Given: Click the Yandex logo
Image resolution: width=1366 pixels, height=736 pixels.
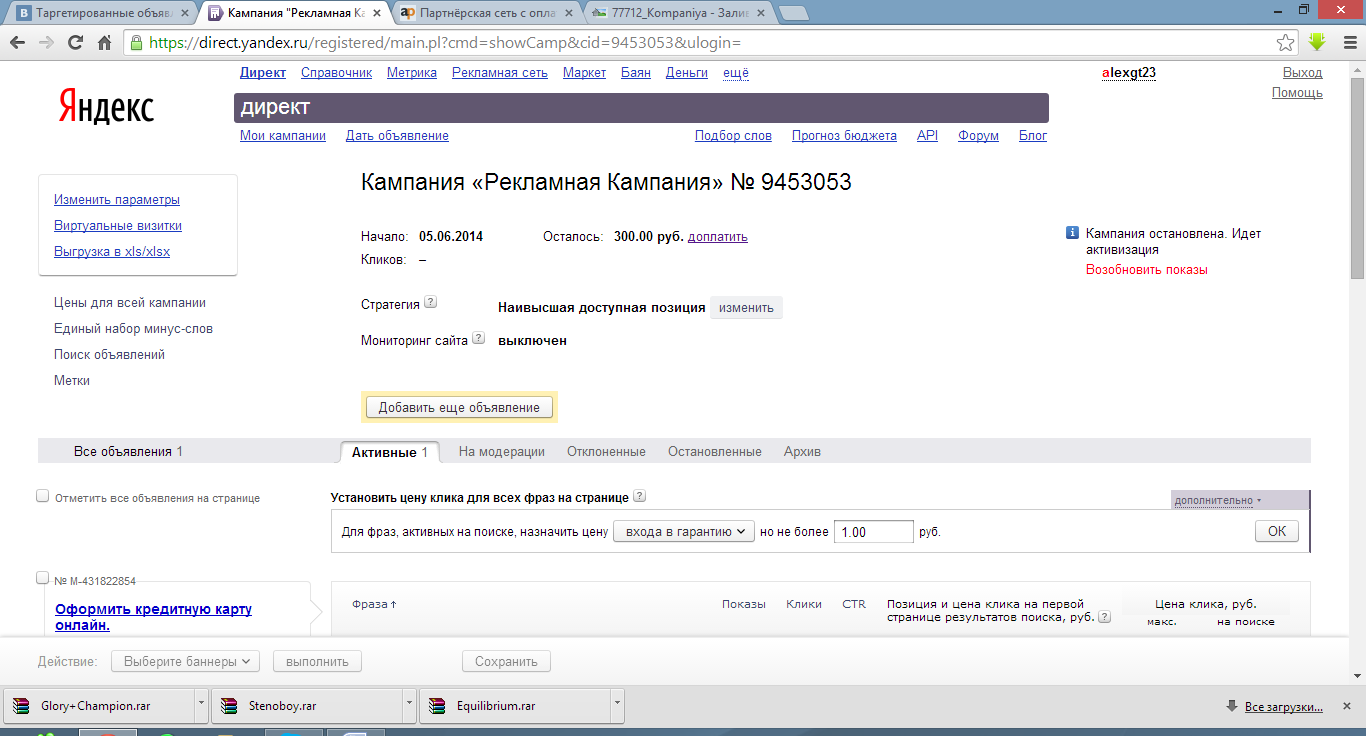Looking at the screenshot, I should [x=106, y=106].
